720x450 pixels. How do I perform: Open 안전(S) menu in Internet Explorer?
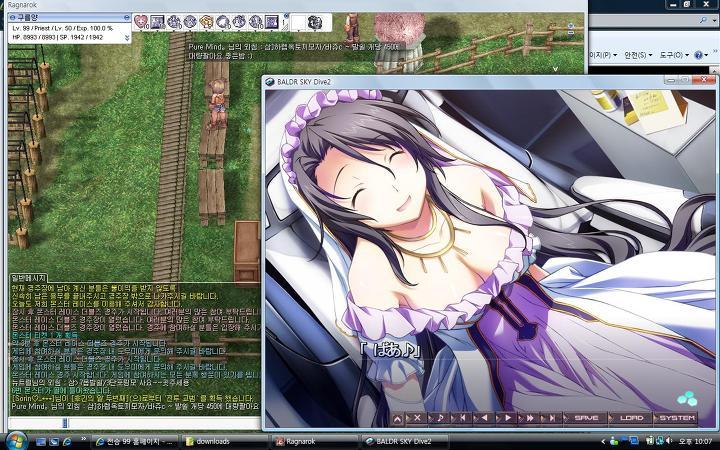tap(638, 55)
